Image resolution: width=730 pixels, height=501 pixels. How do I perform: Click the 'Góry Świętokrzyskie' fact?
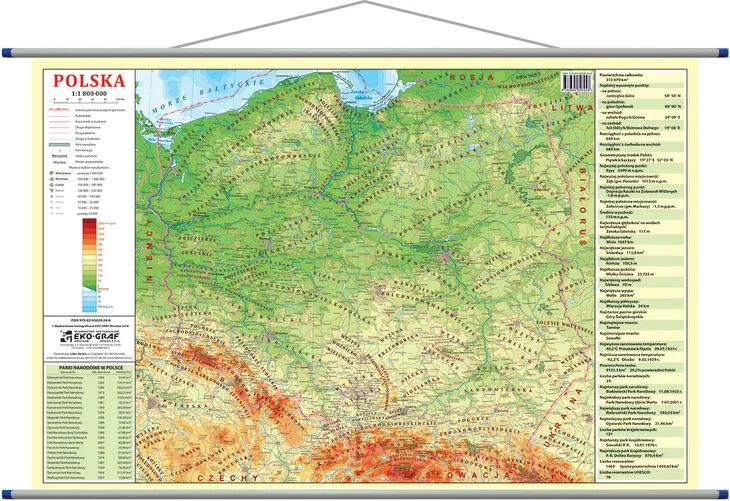[625, 317]
